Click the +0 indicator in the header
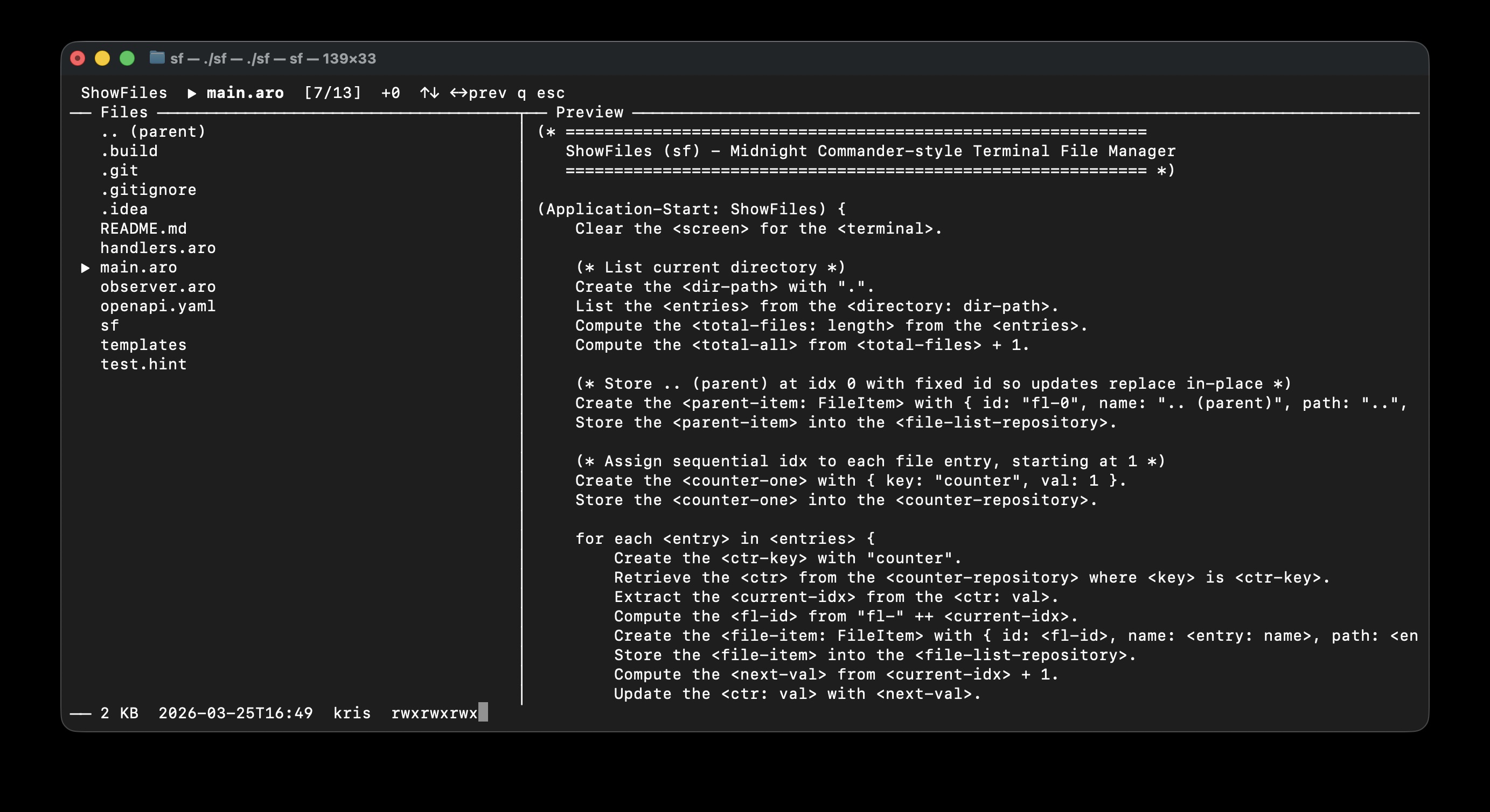The image size is (1490, 812). coord(390,93)
